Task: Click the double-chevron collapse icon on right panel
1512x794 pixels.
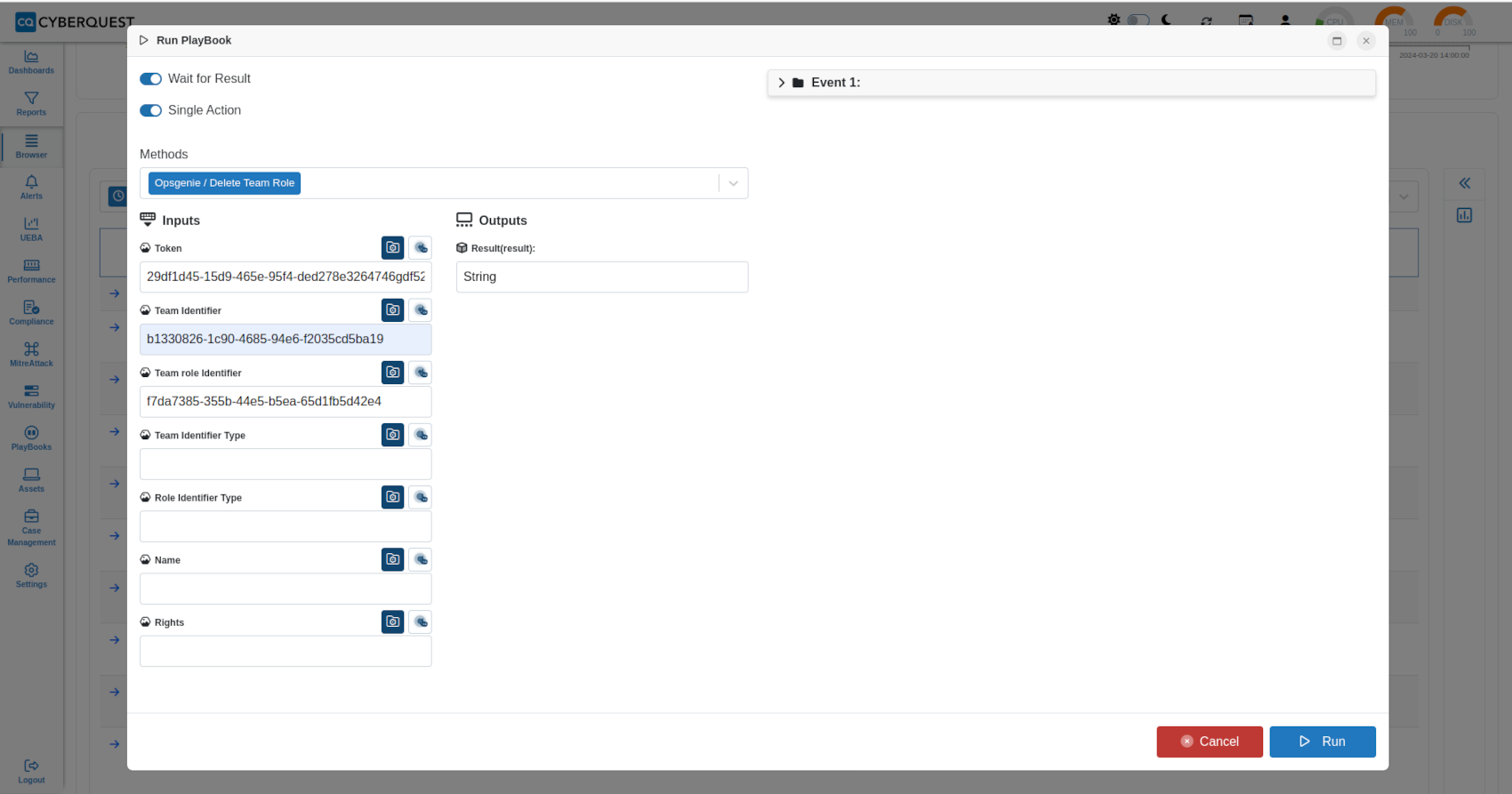Action: pos(1464,183)
